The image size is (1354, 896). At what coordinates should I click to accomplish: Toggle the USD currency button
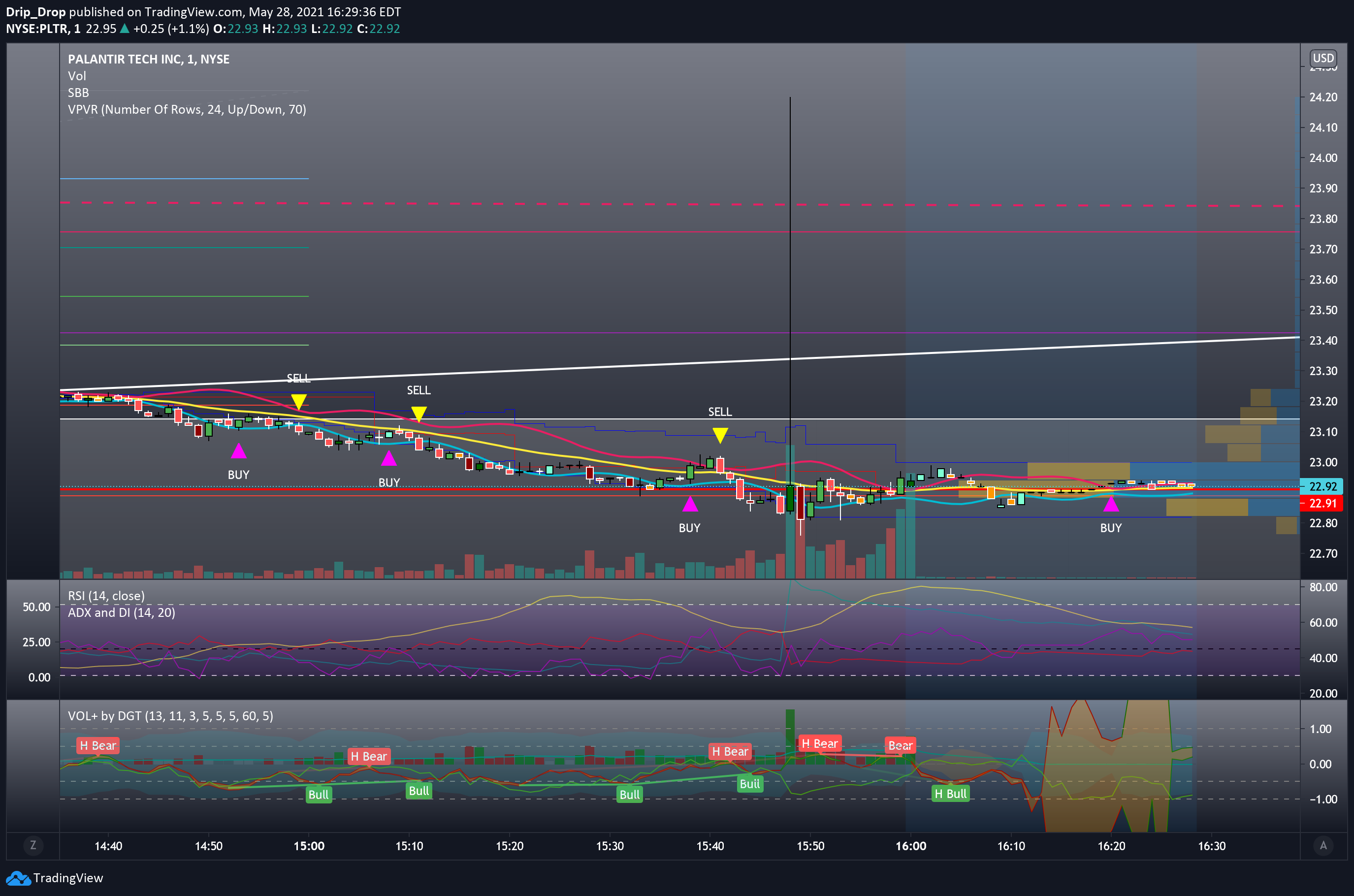(1323, 58)
